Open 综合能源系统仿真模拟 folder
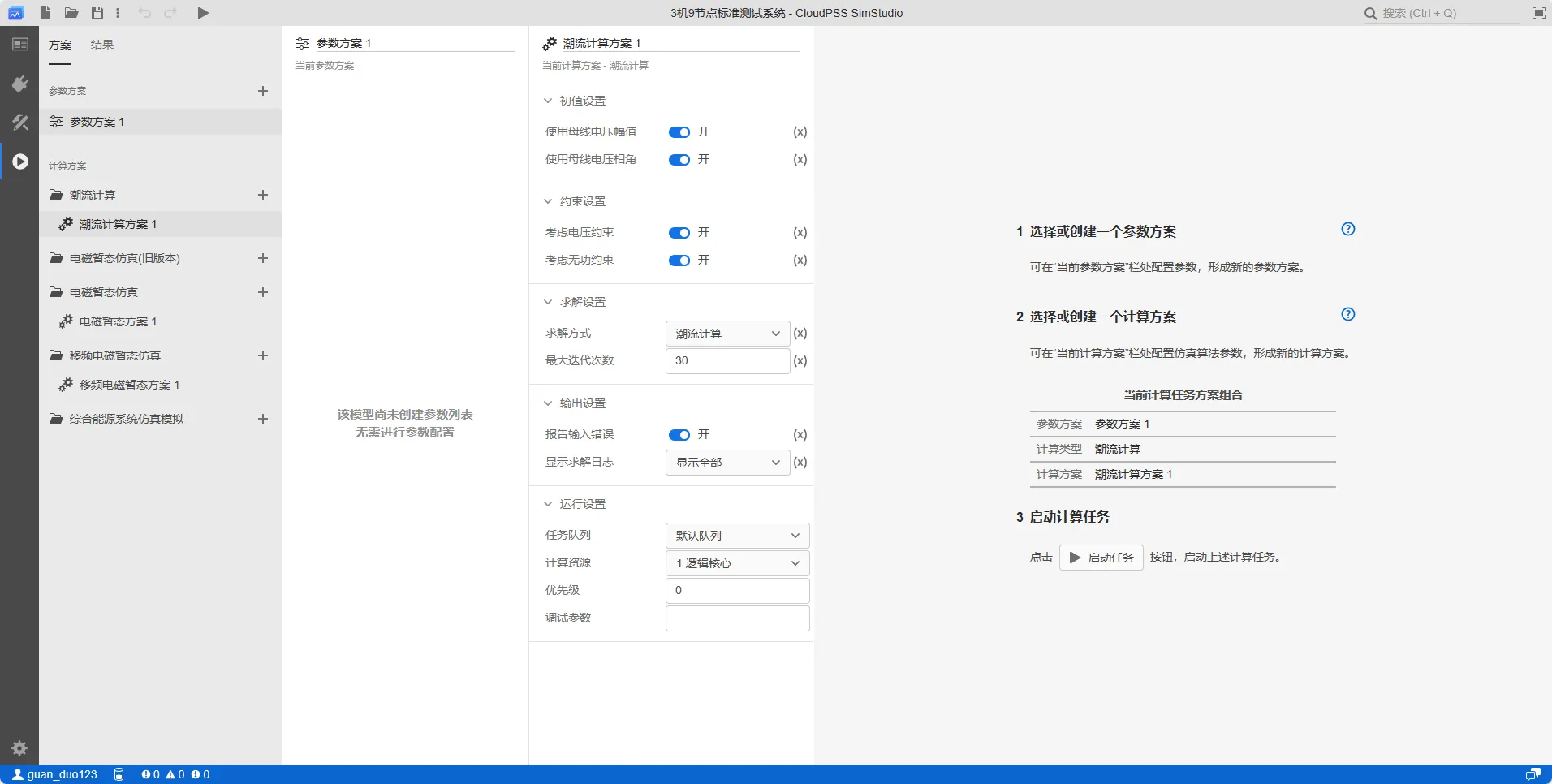This screenshot has width=1552, height=784. [x=116, y=419]
